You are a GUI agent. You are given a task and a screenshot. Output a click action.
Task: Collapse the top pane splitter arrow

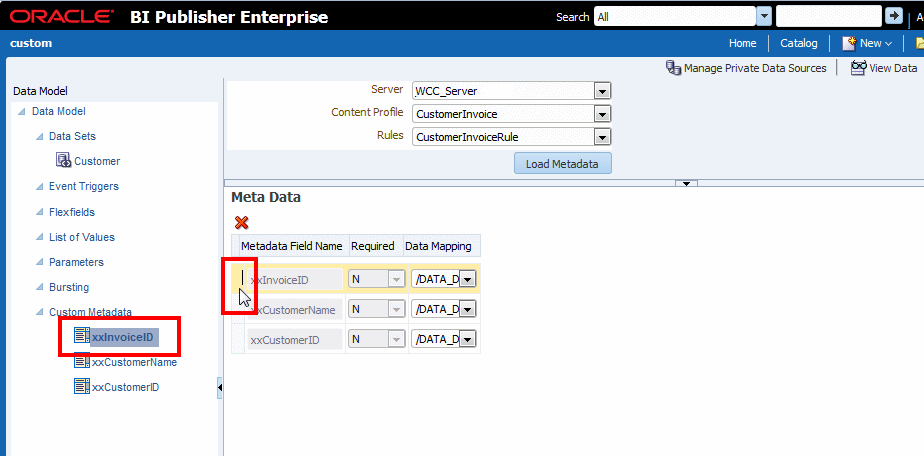point(686,183)
